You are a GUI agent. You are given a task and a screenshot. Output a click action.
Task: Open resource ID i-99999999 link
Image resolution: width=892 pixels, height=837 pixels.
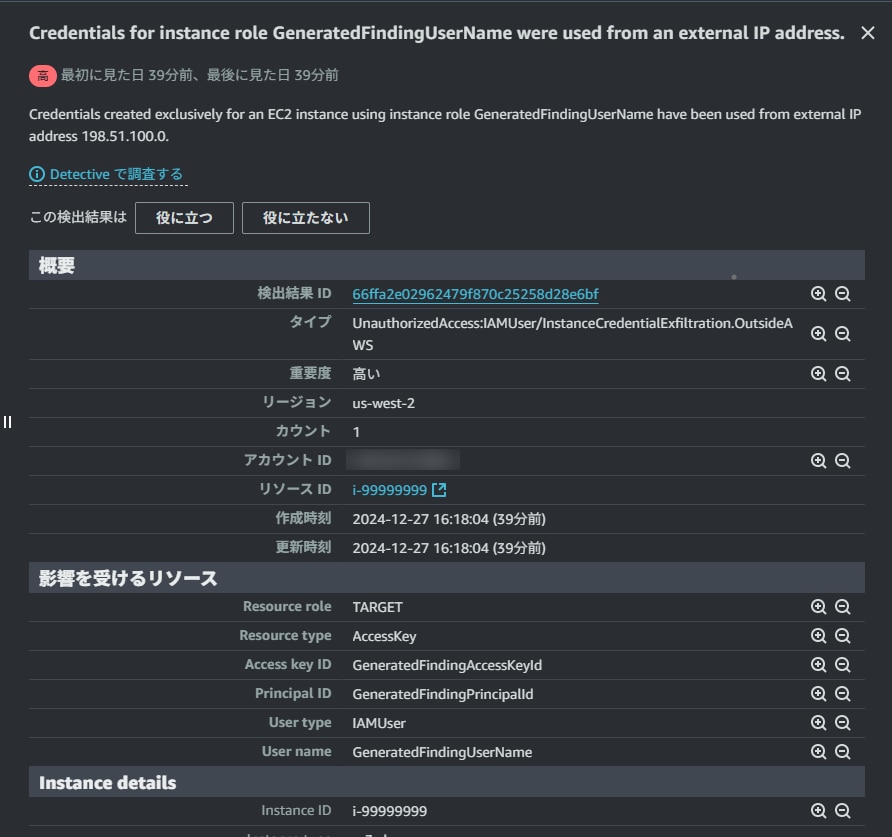389,490
